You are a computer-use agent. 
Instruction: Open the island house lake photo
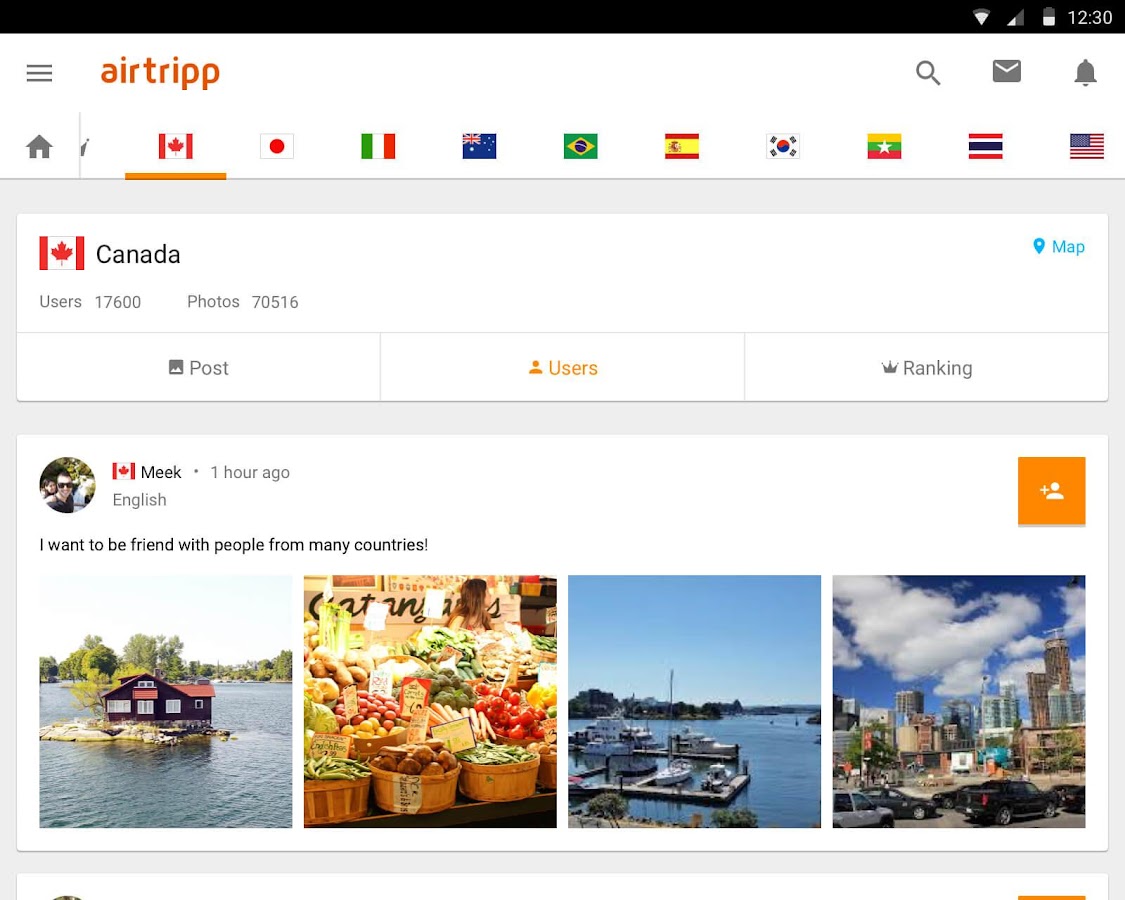pos(166,701)
